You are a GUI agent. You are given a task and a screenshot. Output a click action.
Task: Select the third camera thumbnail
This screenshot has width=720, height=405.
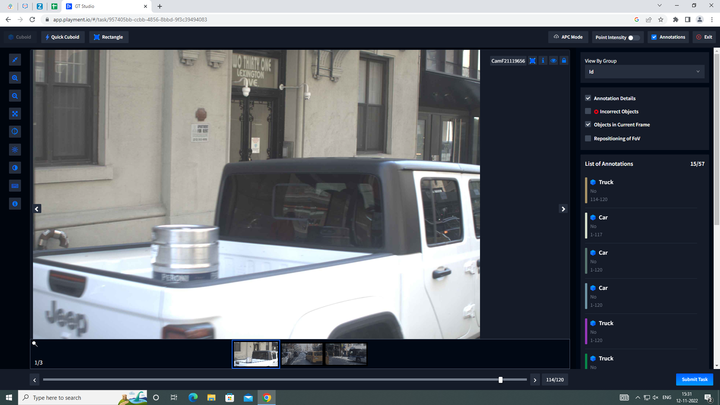point(346,354)
